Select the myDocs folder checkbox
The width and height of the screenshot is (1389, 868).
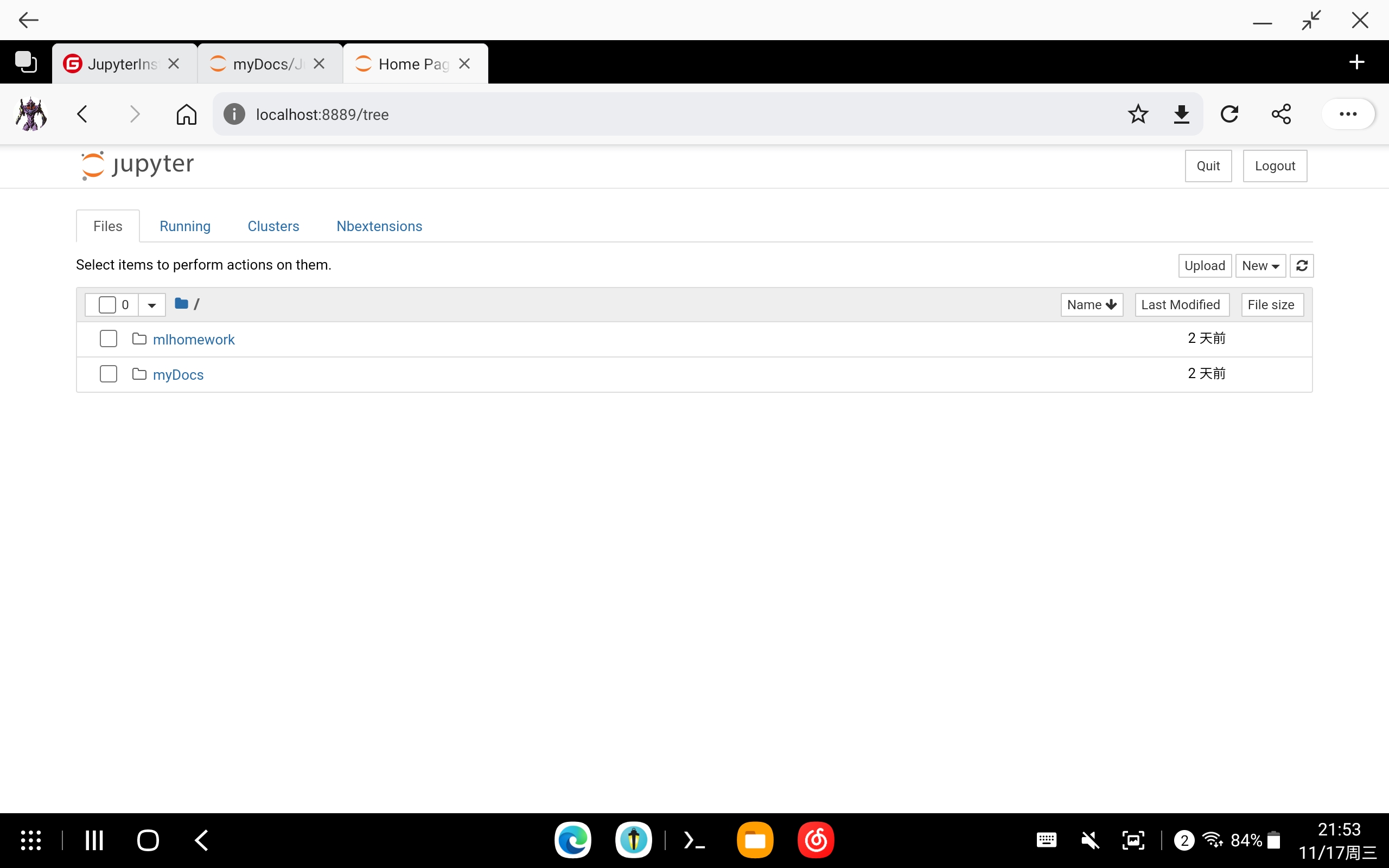(x=108, y=374)
